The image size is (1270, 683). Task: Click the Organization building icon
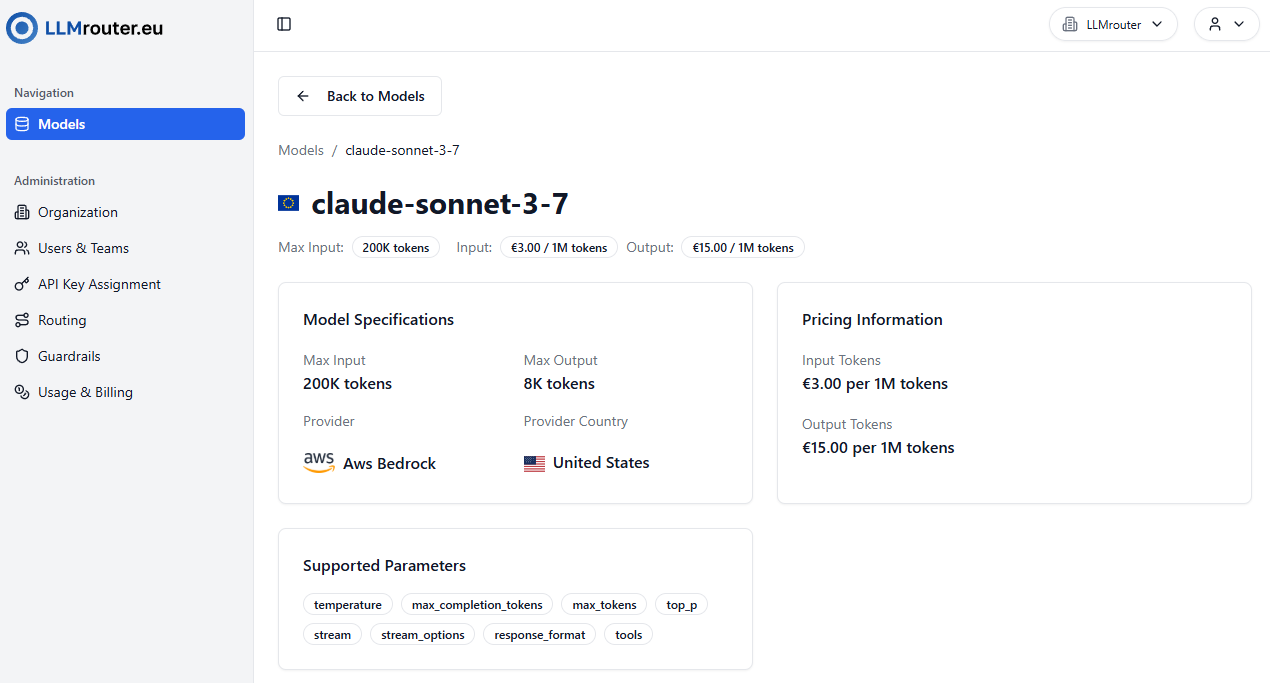tap(22, 212)
